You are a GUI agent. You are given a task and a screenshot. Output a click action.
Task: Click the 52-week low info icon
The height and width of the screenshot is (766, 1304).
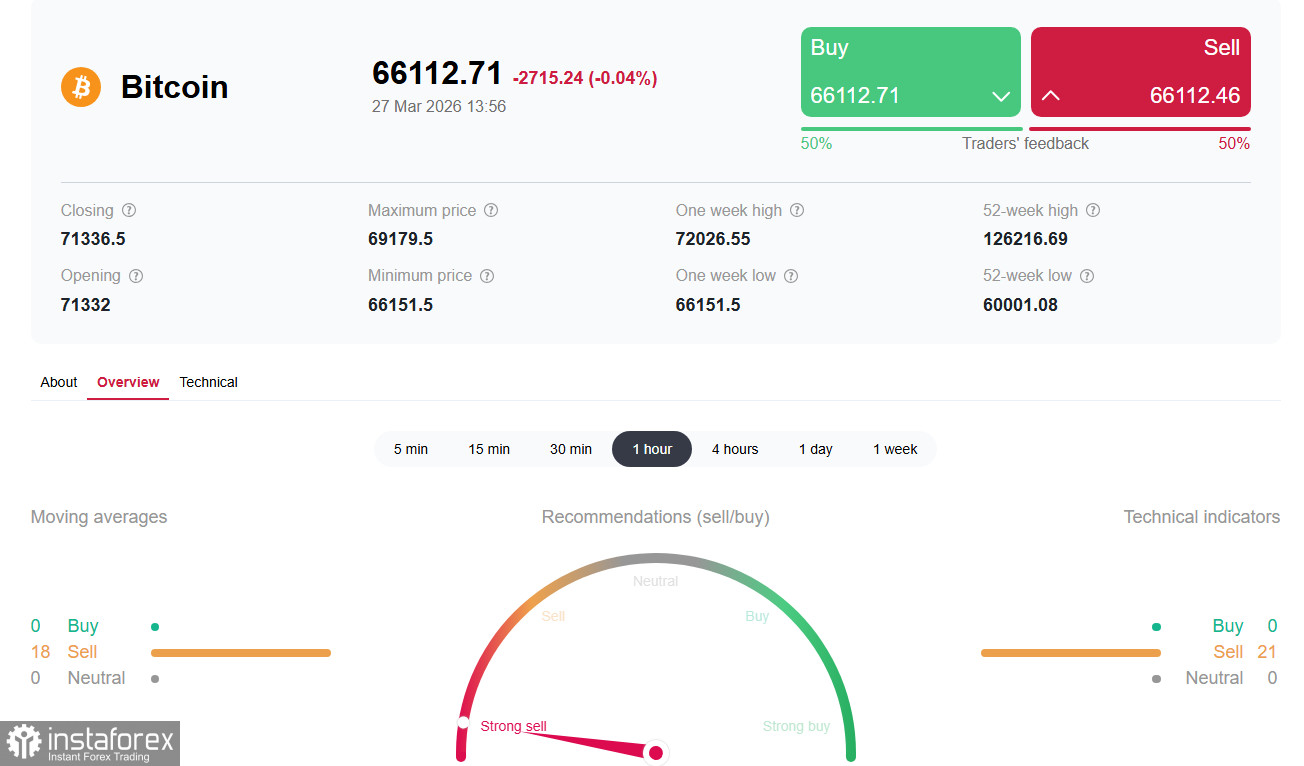(x=1087, y=275)
